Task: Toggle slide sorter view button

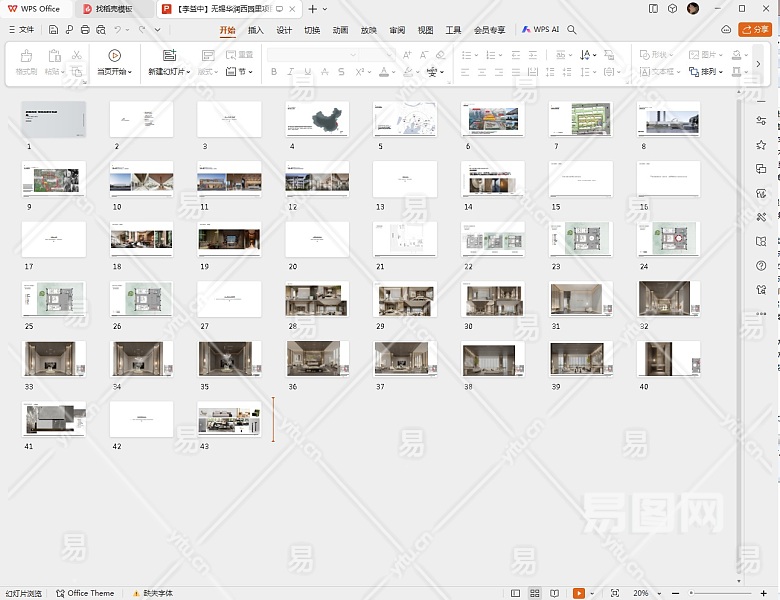Action: [x=535, y=593]
